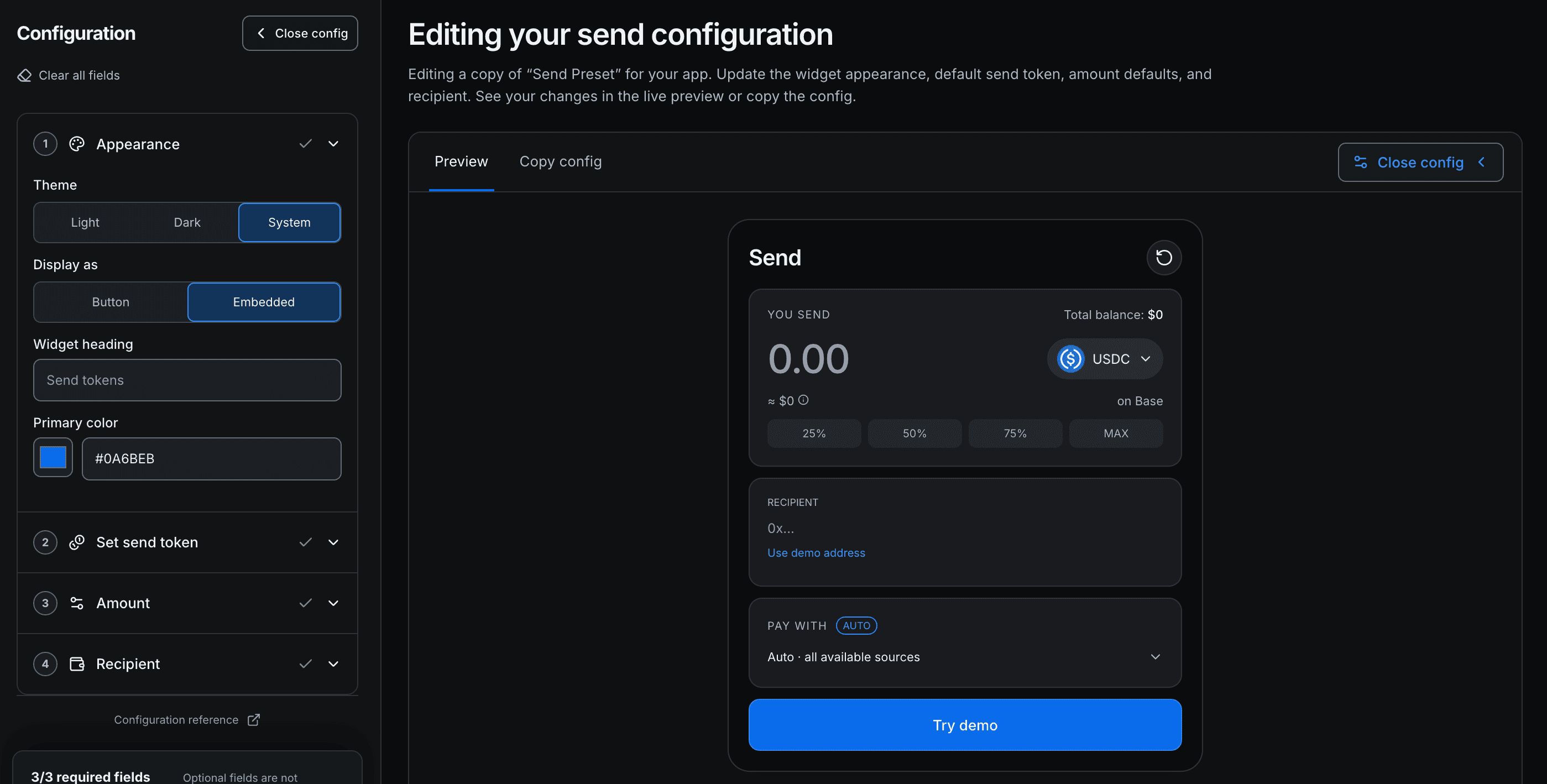Click the sliders icon next to Amount

[77, 603]
